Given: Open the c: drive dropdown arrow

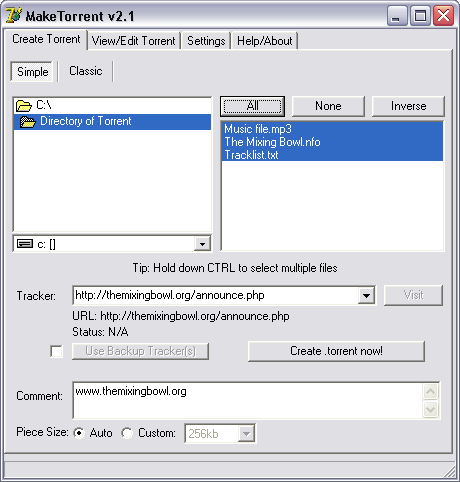Looking at the screenshot, I should click(202, 244).
